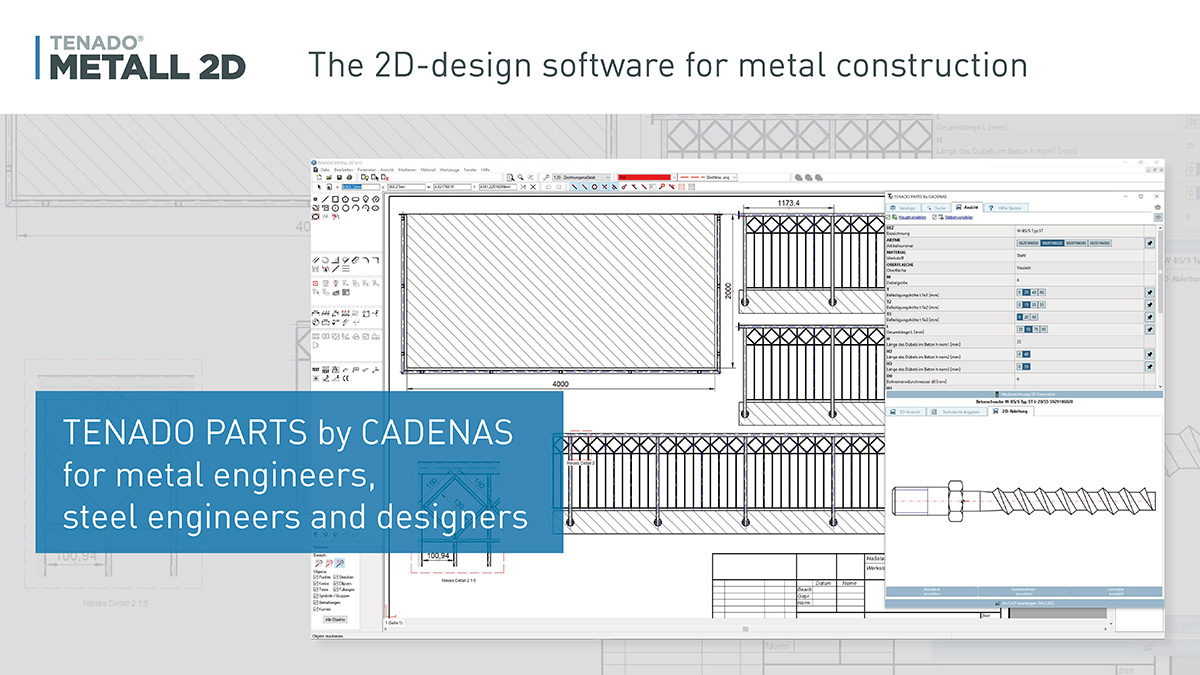
Task: Click the zoom magnifier icon
Action: (x=520, y=177)
